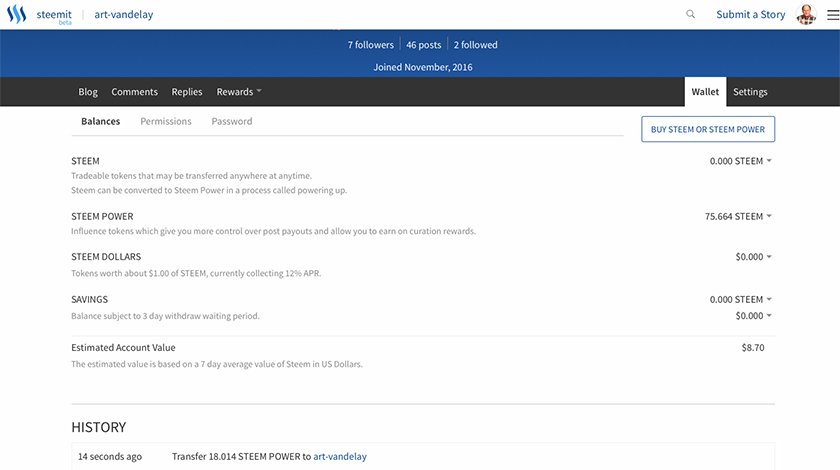Open the Password sub-tab

(231, 121)
